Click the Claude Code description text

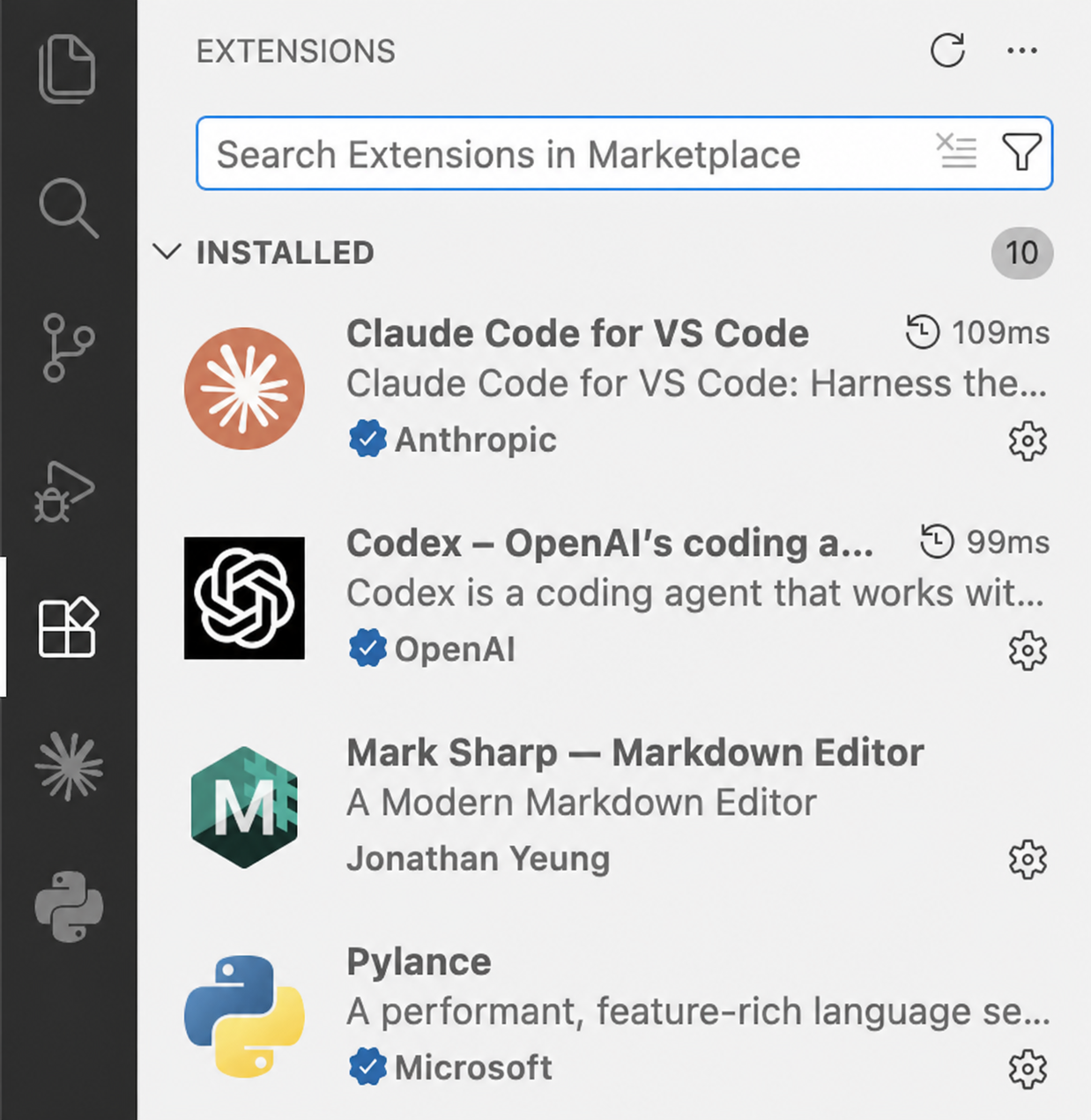click(697, 384)
